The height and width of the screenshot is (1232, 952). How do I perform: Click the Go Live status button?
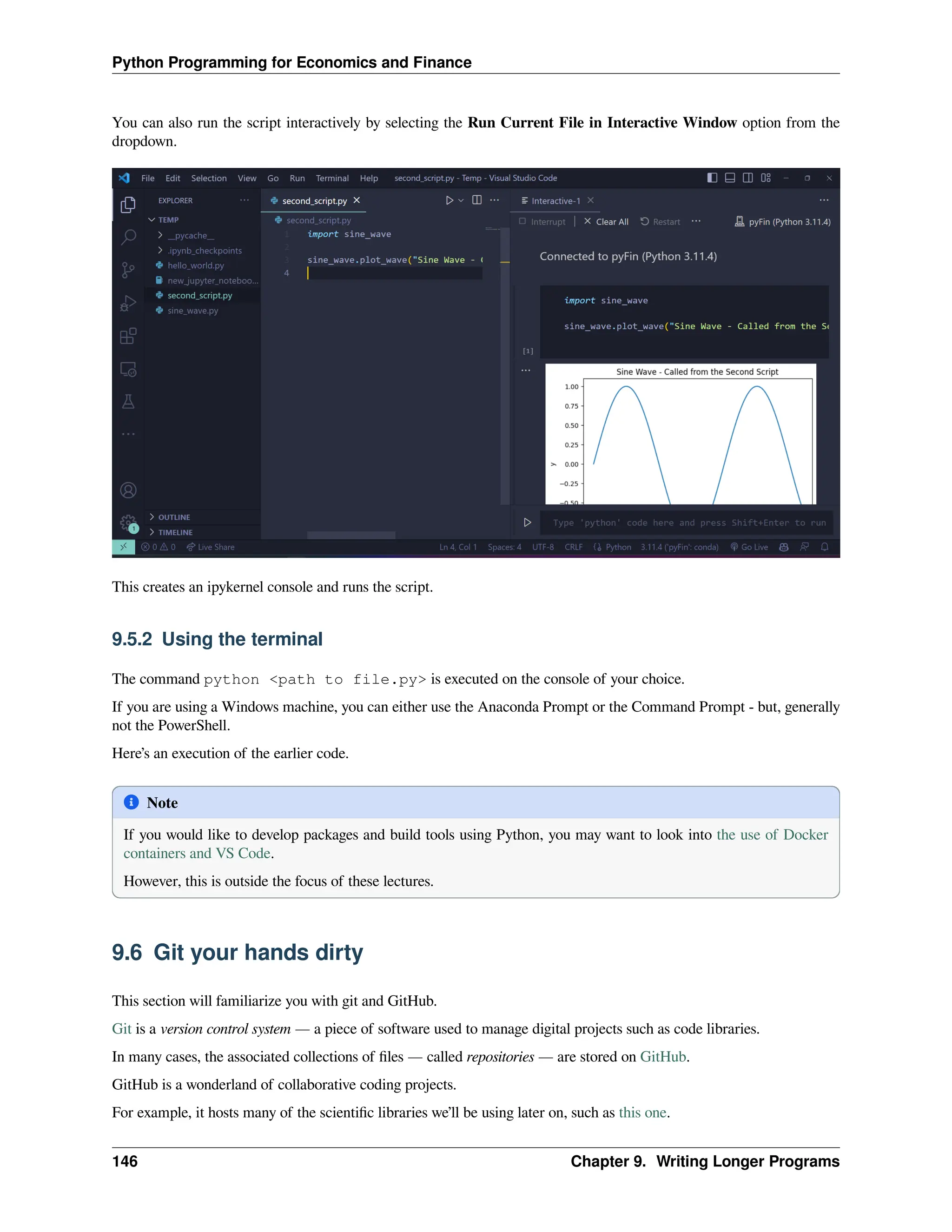pyautogui.click(x=749, y=547)
